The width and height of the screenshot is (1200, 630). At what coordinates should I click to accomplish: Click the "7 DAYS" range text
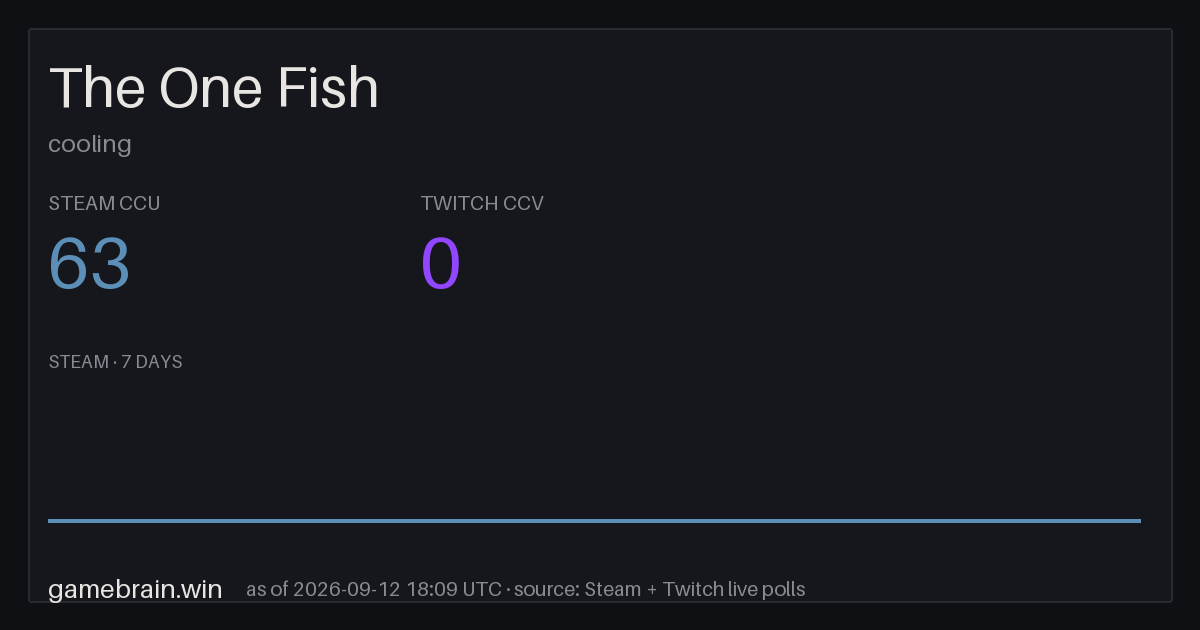point(152,362)
